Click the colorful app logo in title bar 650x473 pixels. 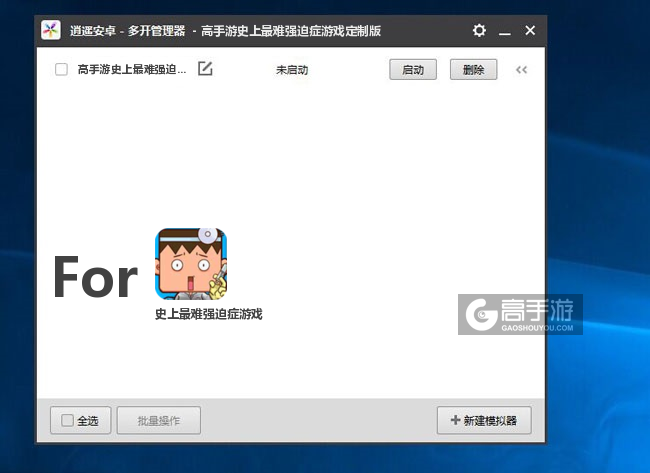pos(51,30)
